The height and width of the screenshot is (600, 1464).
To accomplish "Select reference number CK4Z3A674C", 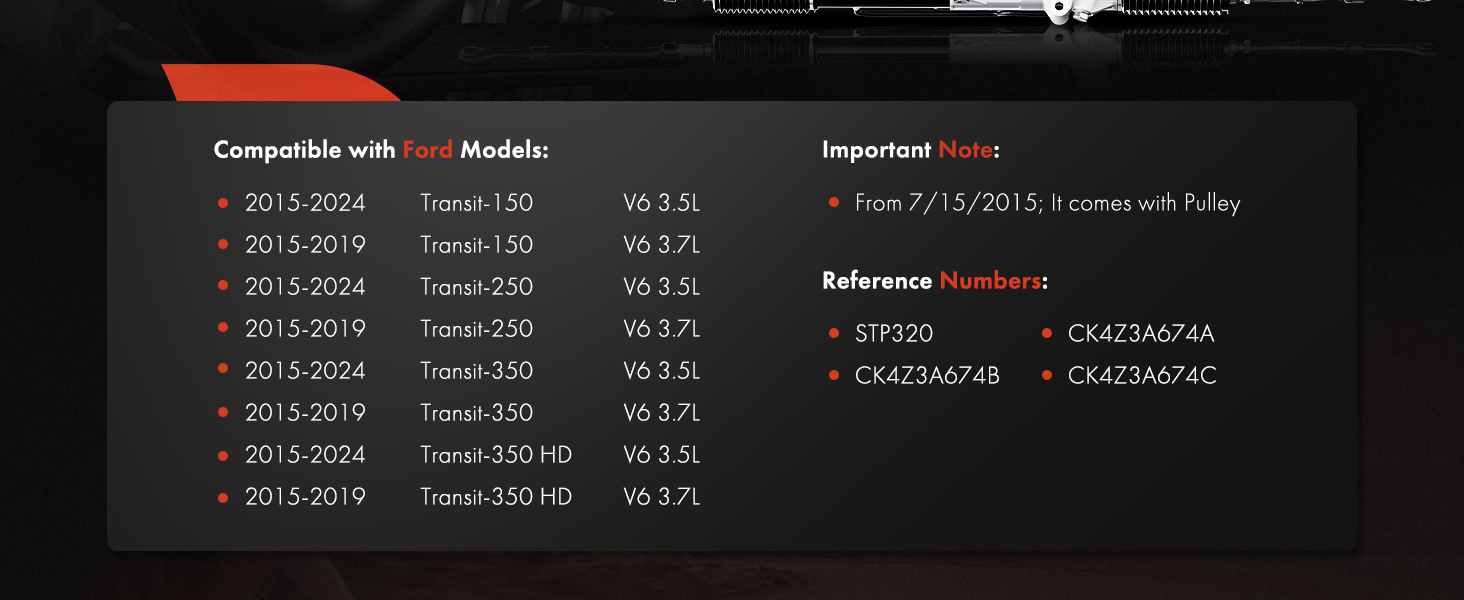I will point(1142,376).
